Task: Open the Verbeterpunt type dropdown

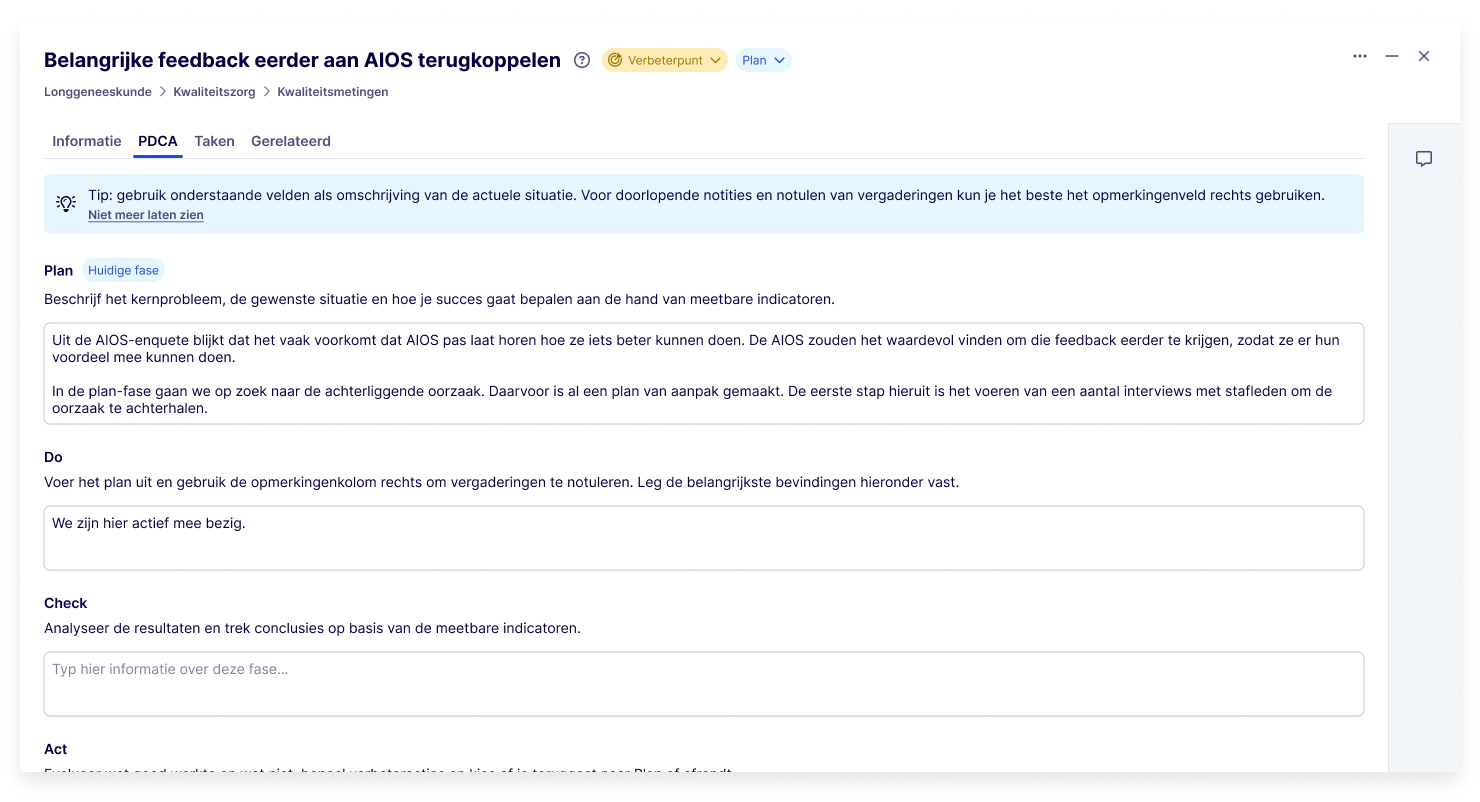Action: point(665,60)
